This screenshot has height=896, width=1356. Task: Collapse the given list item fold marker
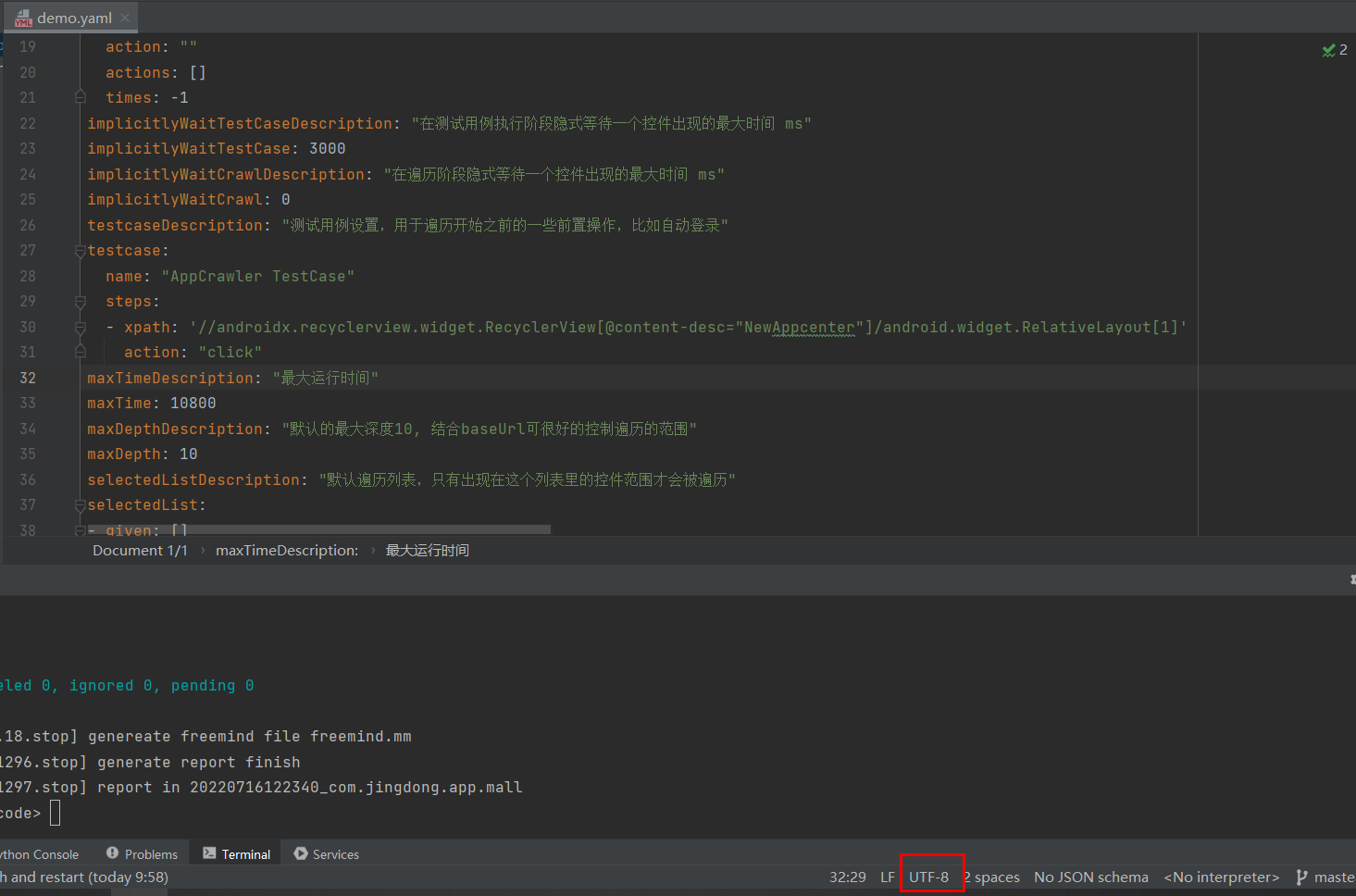pos(81,530)
